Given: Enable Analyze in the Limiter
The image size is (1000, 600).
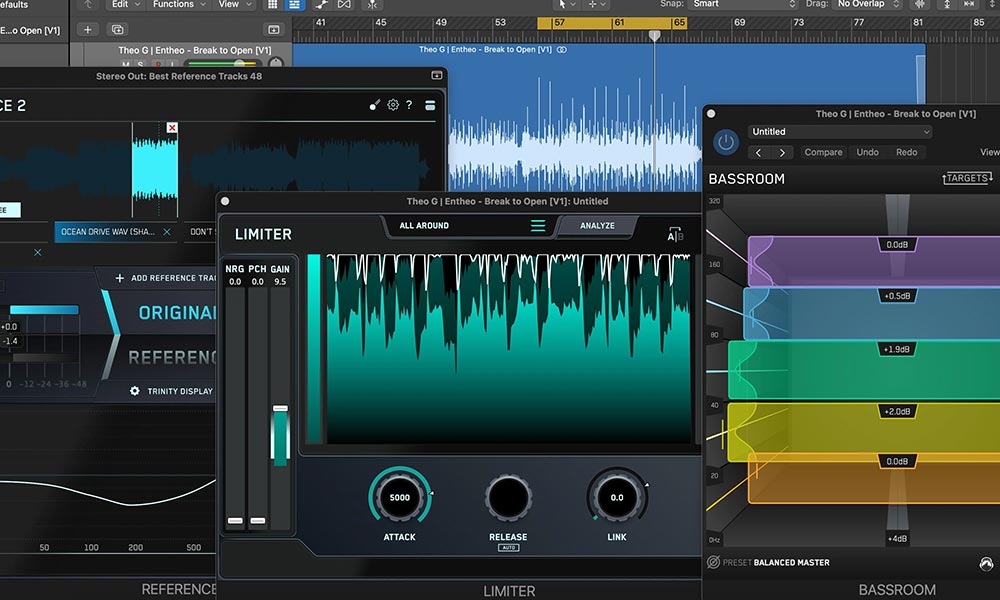Looking at the screenshot, I should [x=596, y=226].
